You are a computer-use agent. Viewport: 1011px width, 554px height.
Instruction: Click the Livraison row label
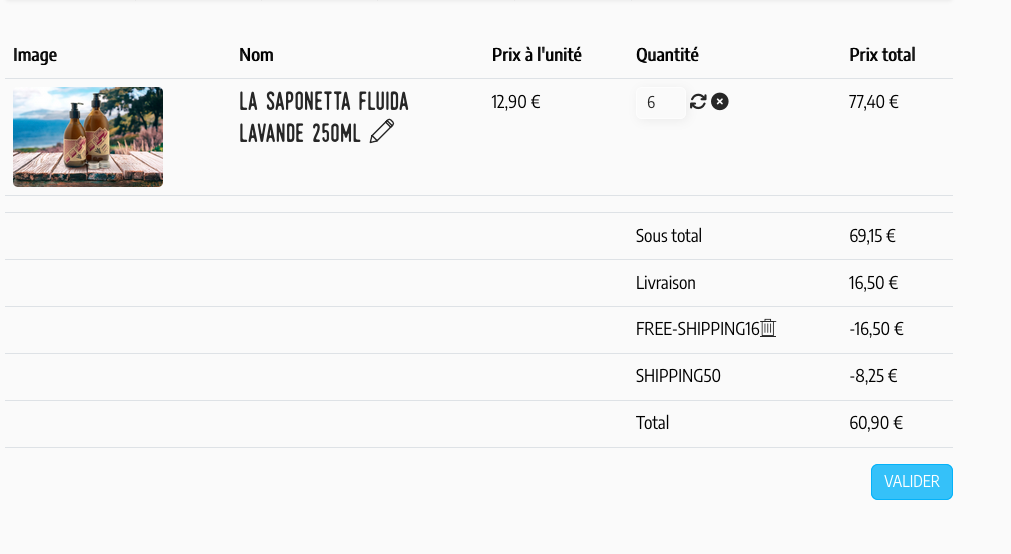coord(665,283)
